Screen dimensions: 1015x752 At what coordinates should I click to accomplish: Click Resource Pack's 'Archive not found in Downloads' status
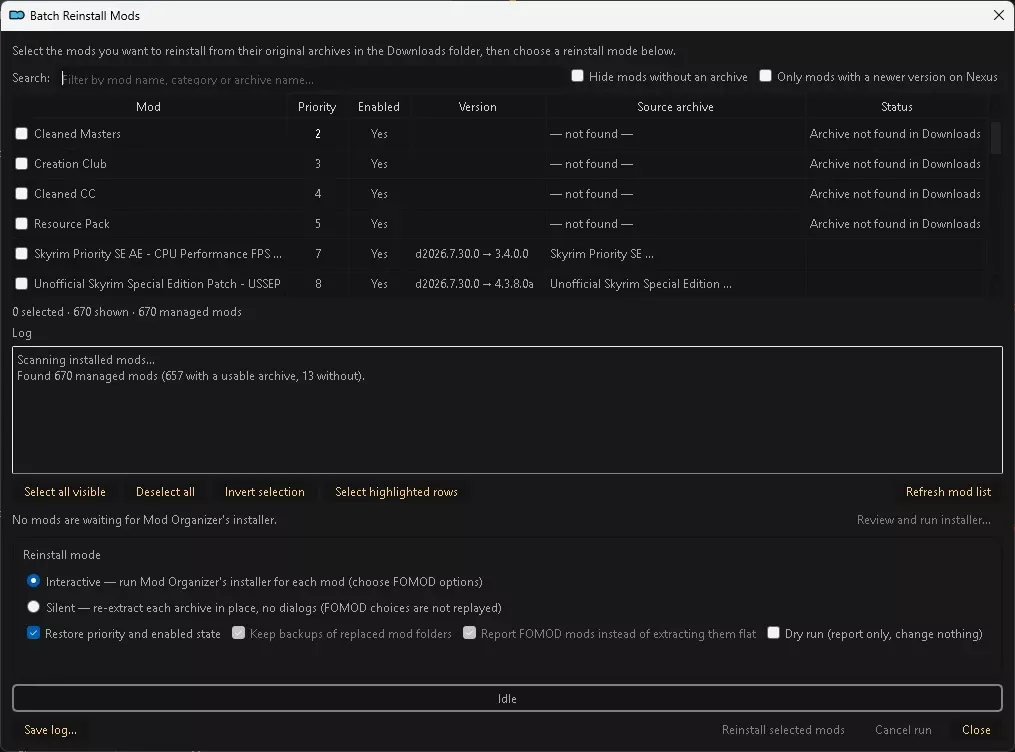(x=895, y=224)
